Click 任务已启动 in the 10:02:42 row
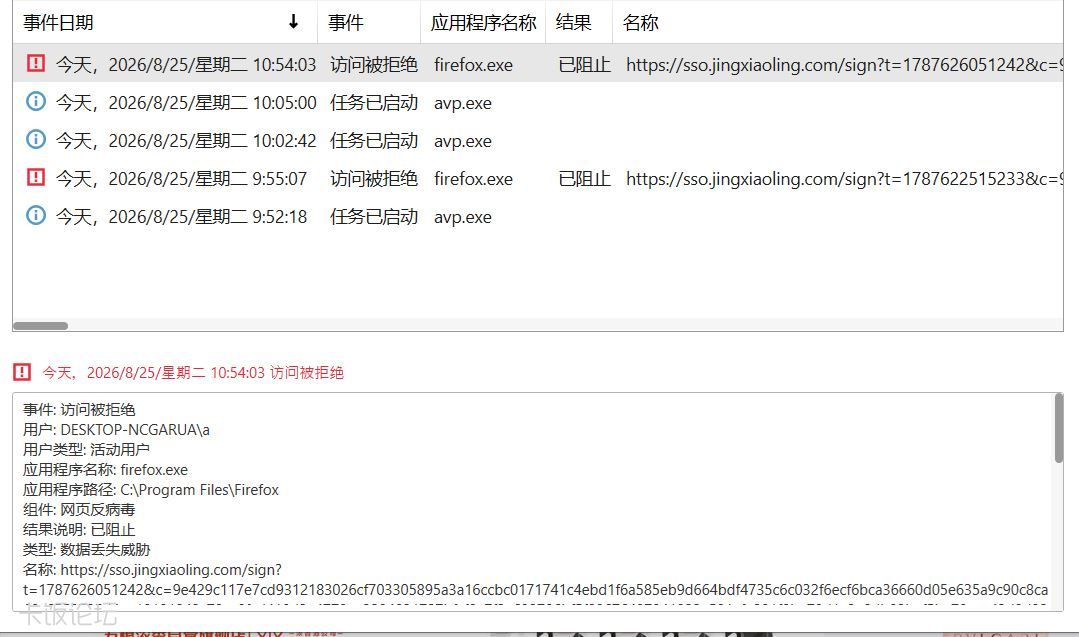The image size is (1079, 637). [x=374, y=140]
